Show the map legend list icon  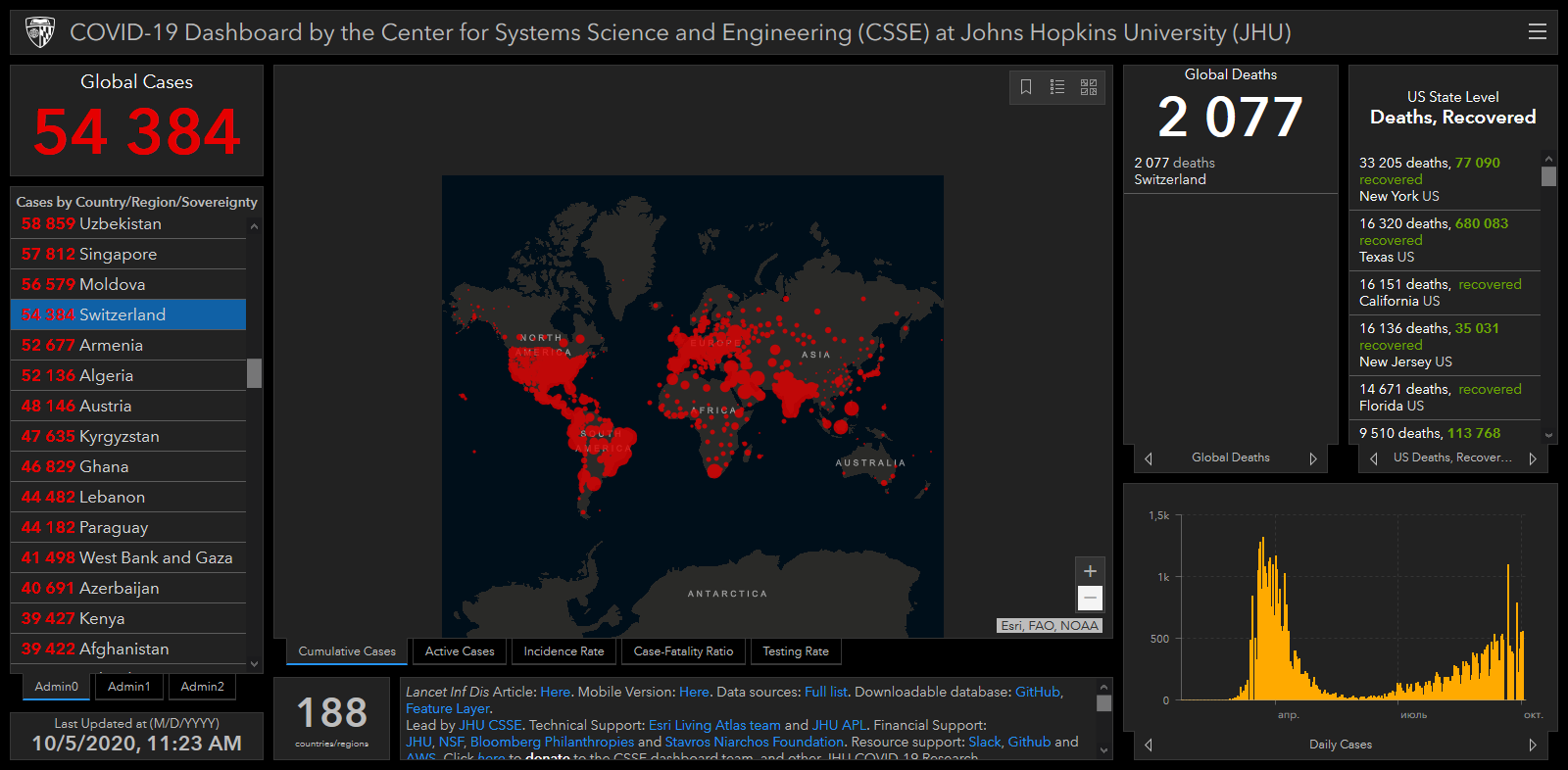tap(1057, 87)
